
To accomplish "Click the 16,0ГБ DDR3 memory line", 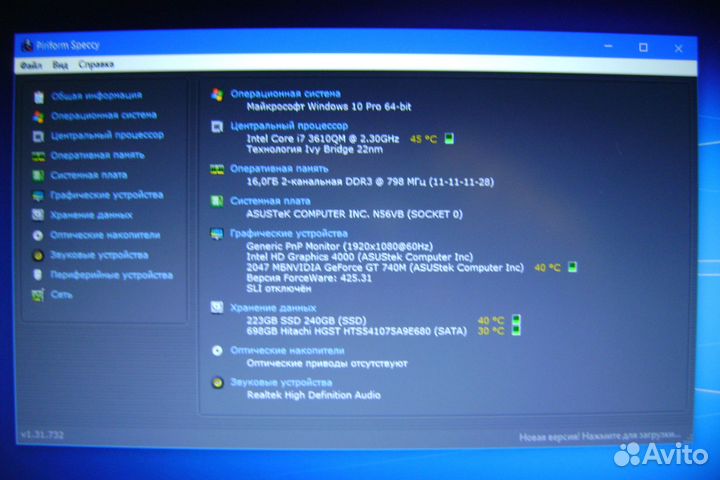I will 370,182.
